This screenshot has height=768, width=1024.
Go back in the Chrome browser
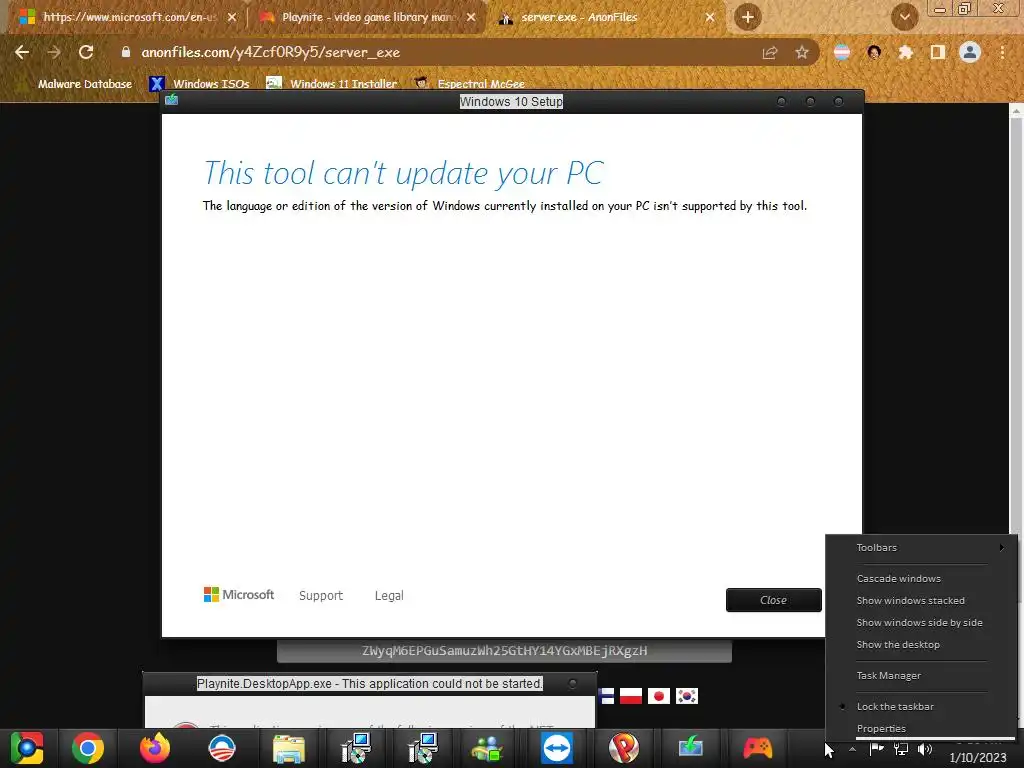pyautogui.click(x=22, y=52)
